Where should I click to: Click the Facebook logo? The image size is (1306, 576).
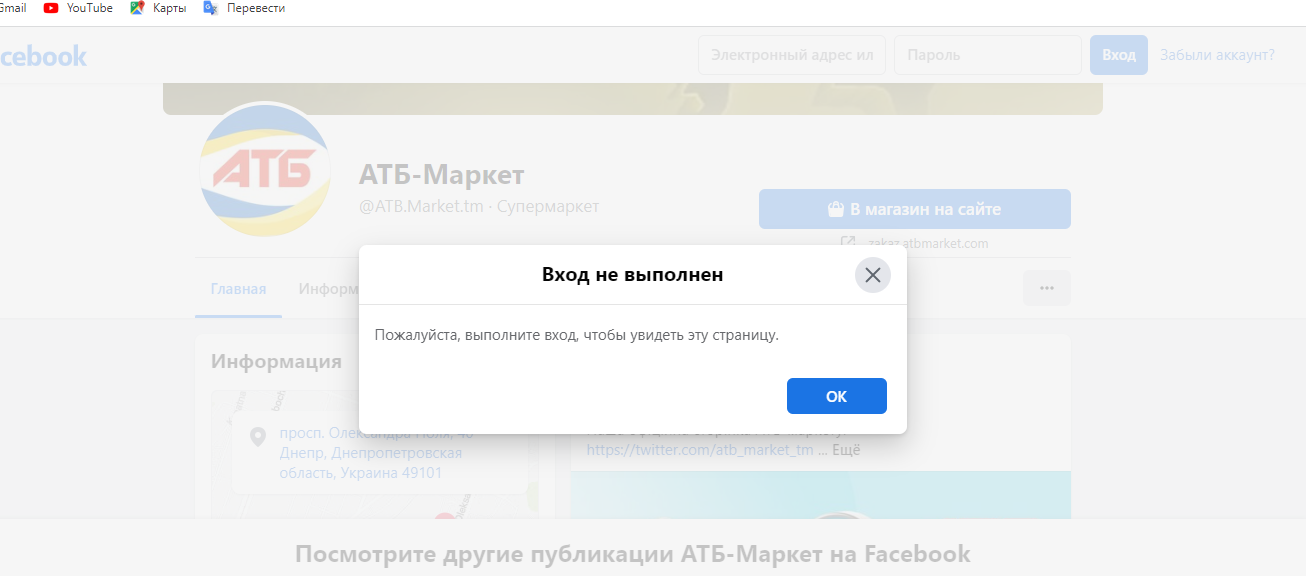point(43,56)
